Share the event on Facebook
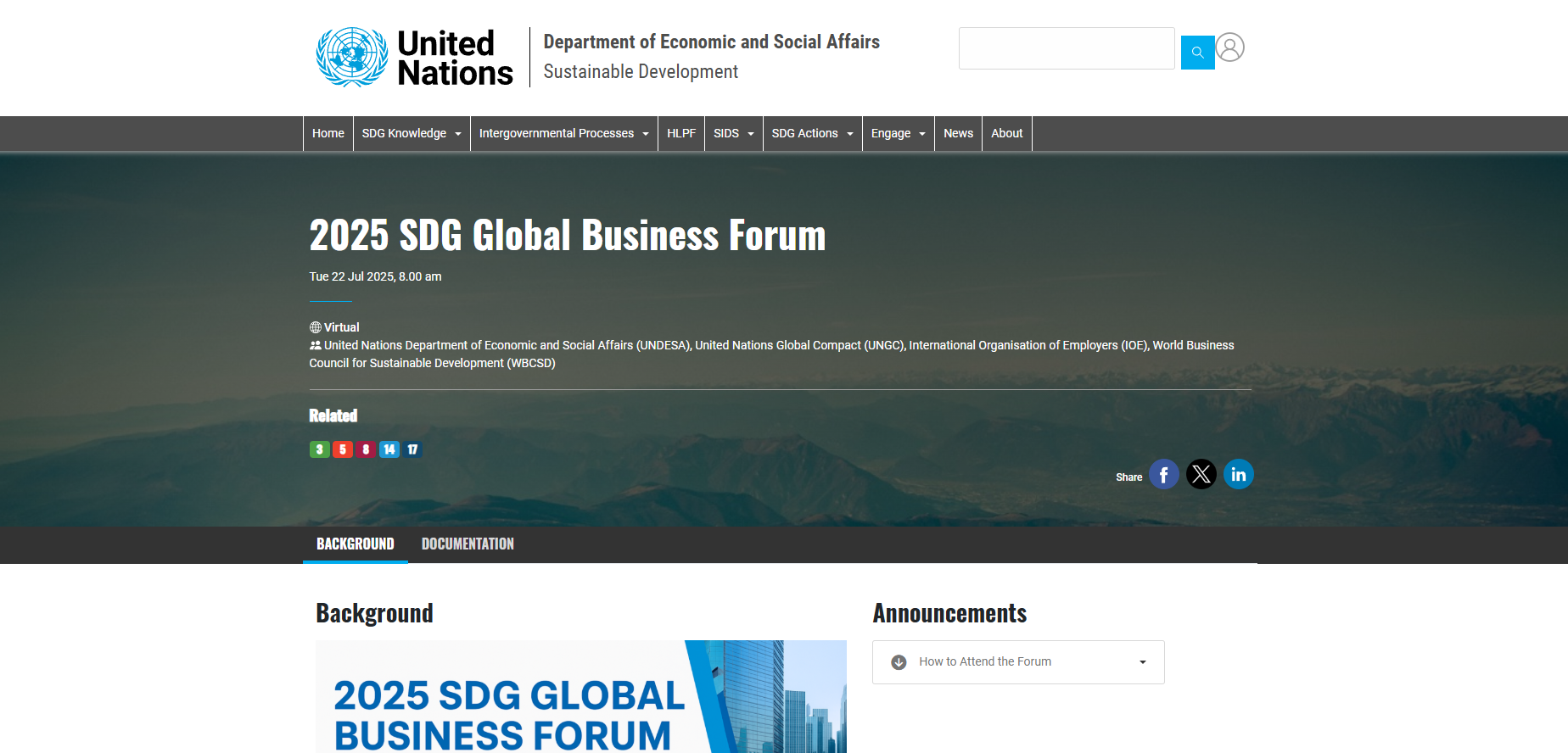The image size is (1568, 753). point(1163,474)
